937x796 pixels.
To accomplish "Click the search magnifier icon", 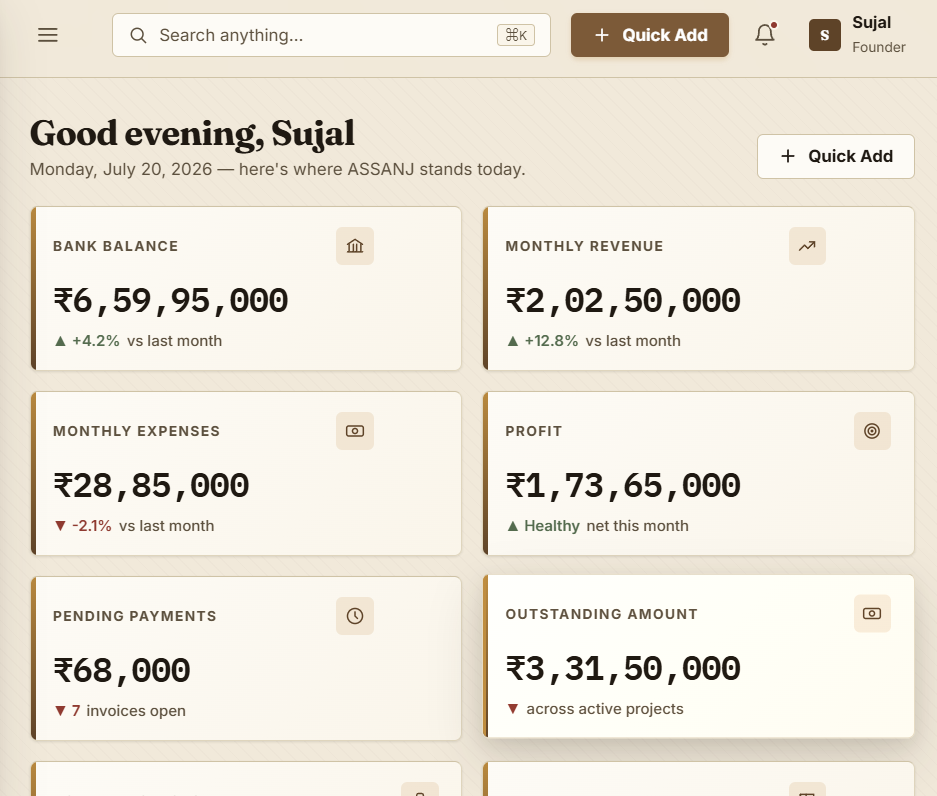I will tap(138, 35).
